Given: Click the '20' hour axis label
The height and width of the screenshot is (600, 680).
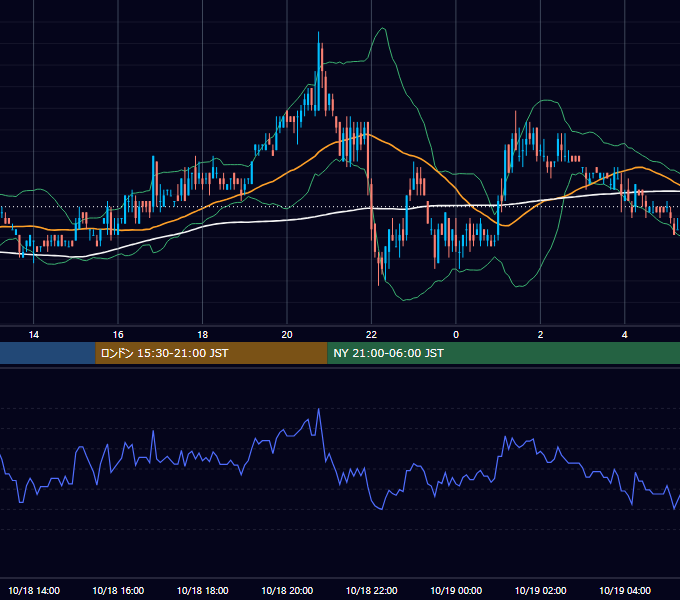Looking at the screenshot, I should tap(287, 334).
